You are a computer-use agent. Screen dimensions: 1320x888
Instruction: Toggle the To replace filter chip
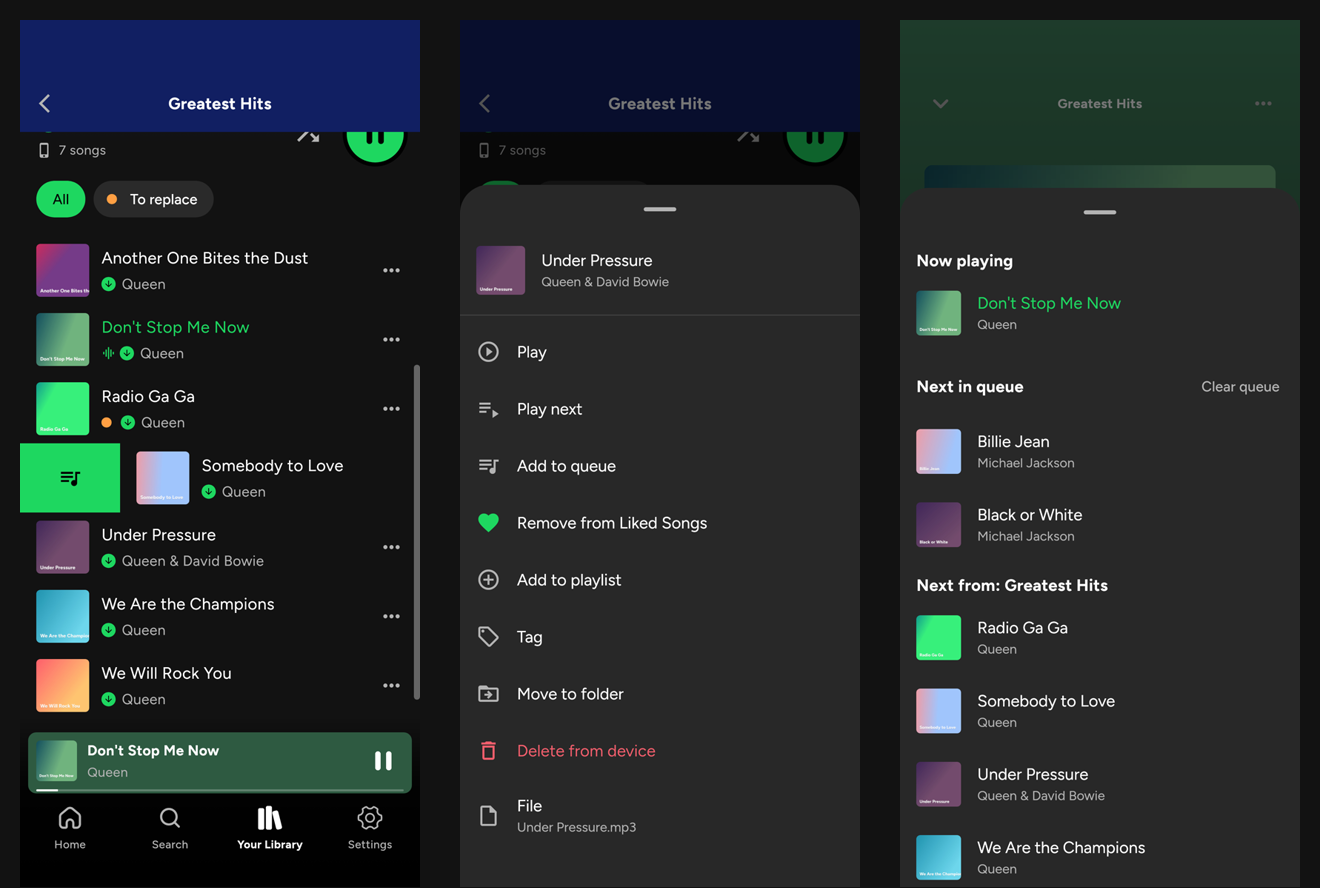click(153, 199)
